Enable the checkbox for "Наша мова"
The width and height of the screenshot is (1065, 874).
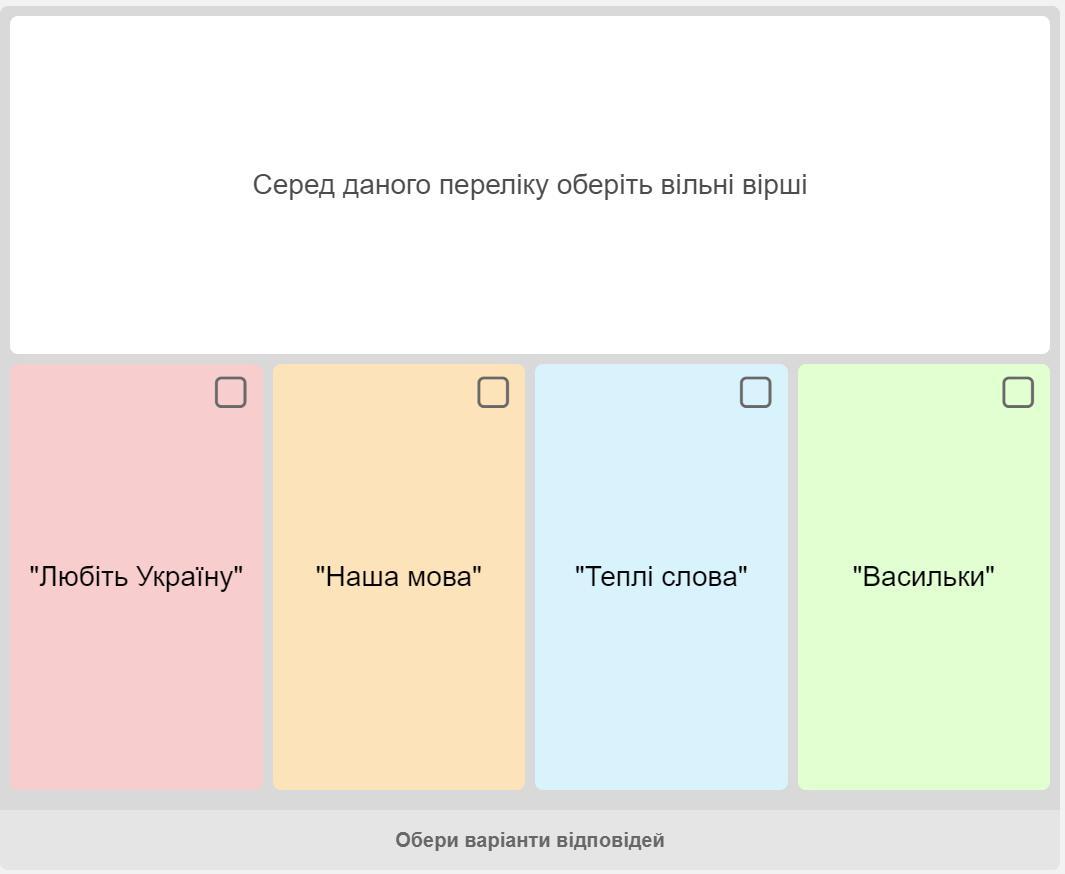pos(493,393)
